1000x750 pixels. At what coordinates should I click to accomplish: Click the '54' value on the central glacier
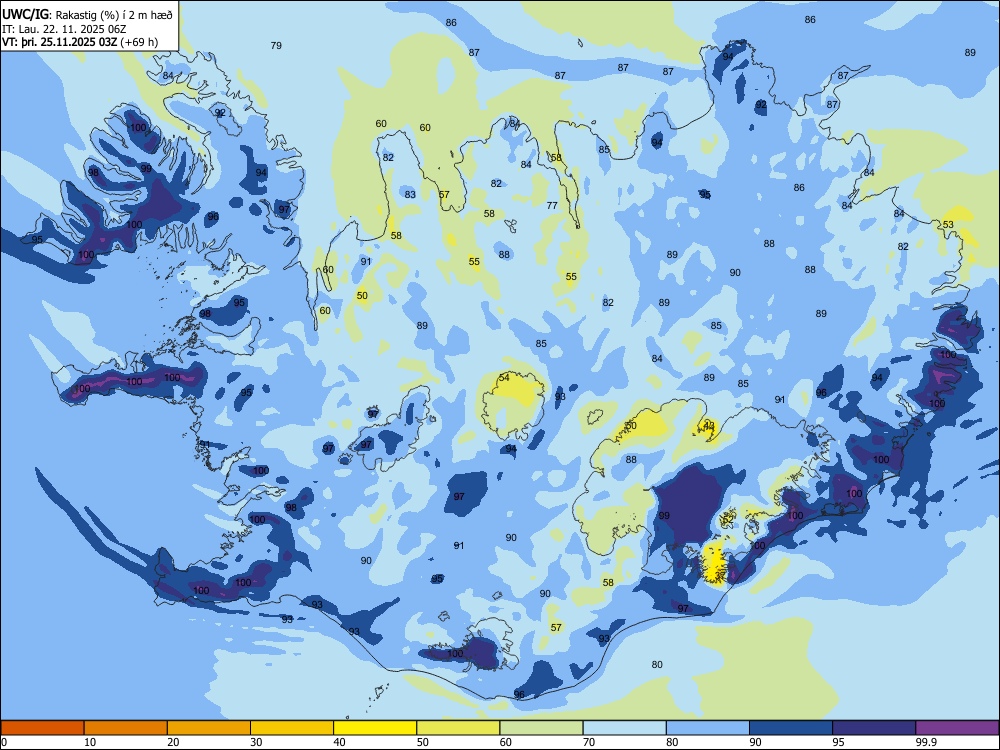(504, 378)
